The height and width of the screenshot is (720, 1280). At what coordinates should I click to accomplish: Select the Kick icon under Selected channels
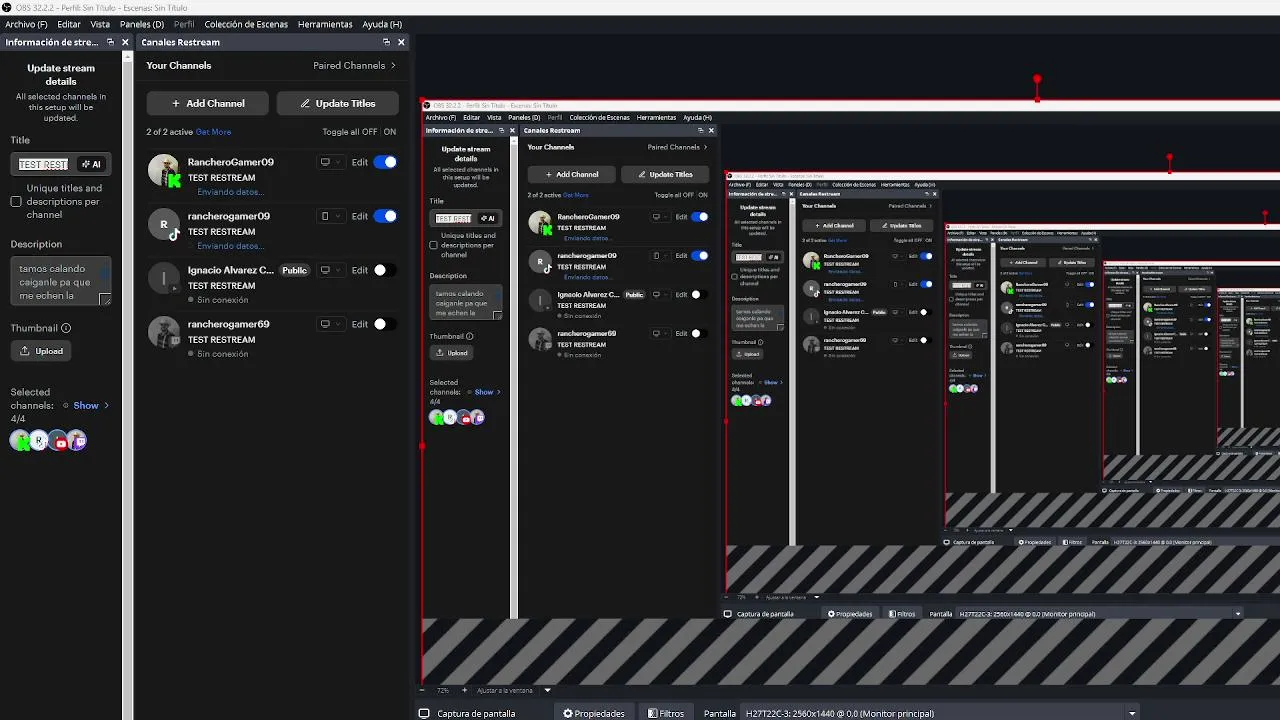pos(20,440)
